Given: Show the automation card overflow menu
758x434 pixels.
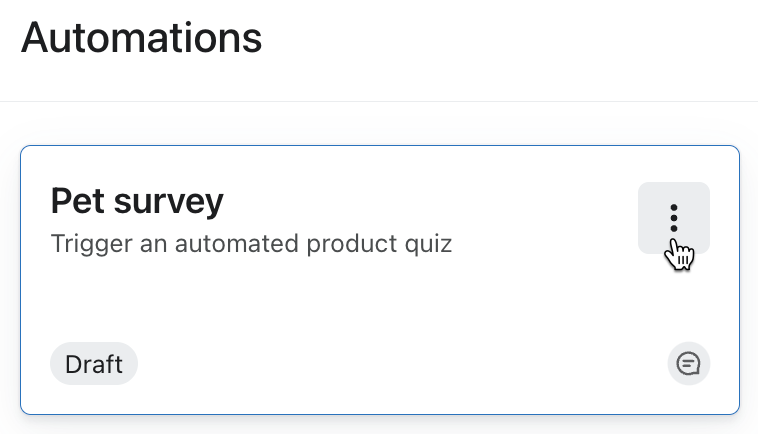Looking at the screenshot, I should coord(674,218).
